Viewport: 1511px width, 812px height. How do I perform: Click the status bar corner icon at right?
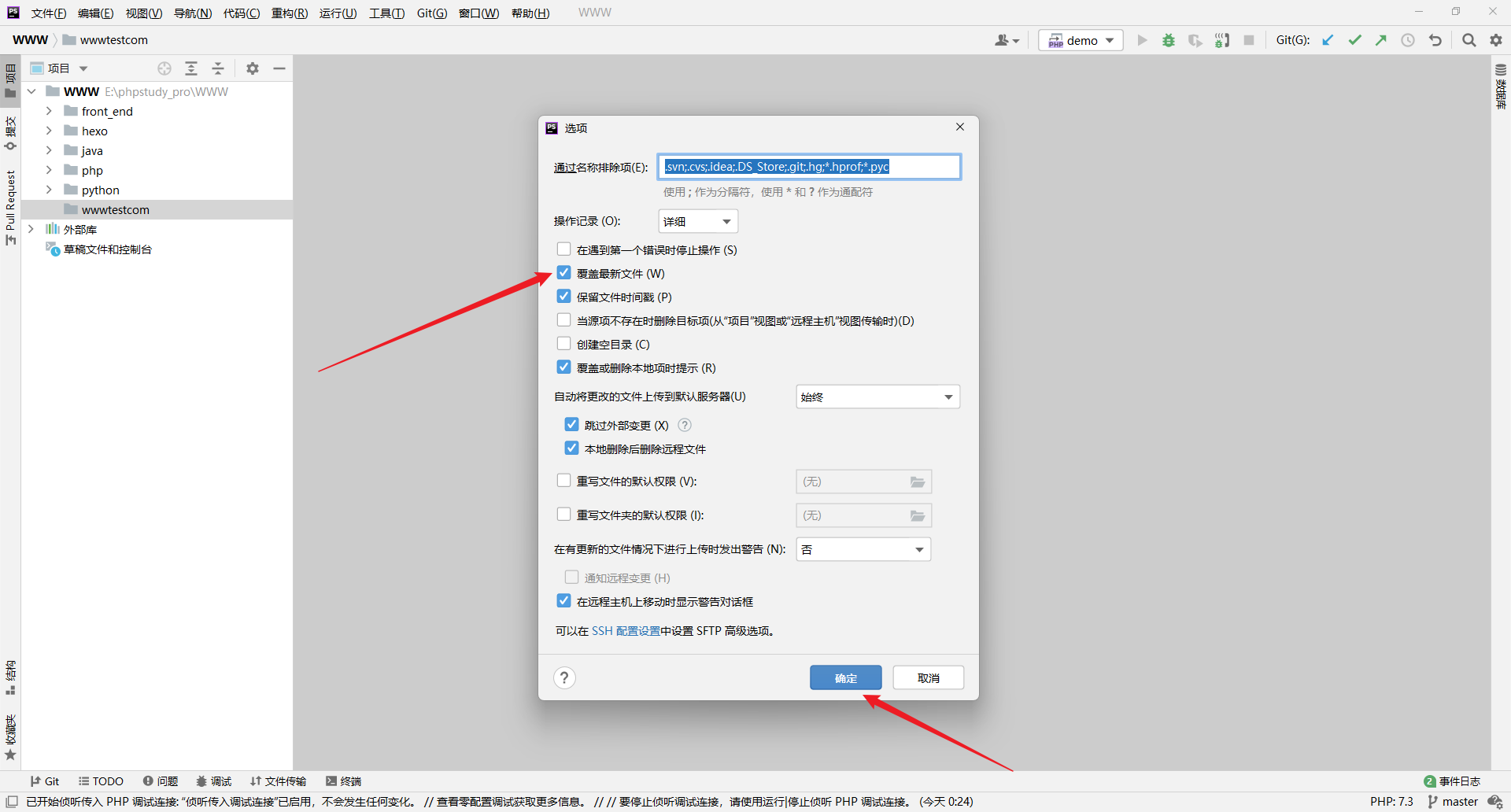[x=1495, y=802]
